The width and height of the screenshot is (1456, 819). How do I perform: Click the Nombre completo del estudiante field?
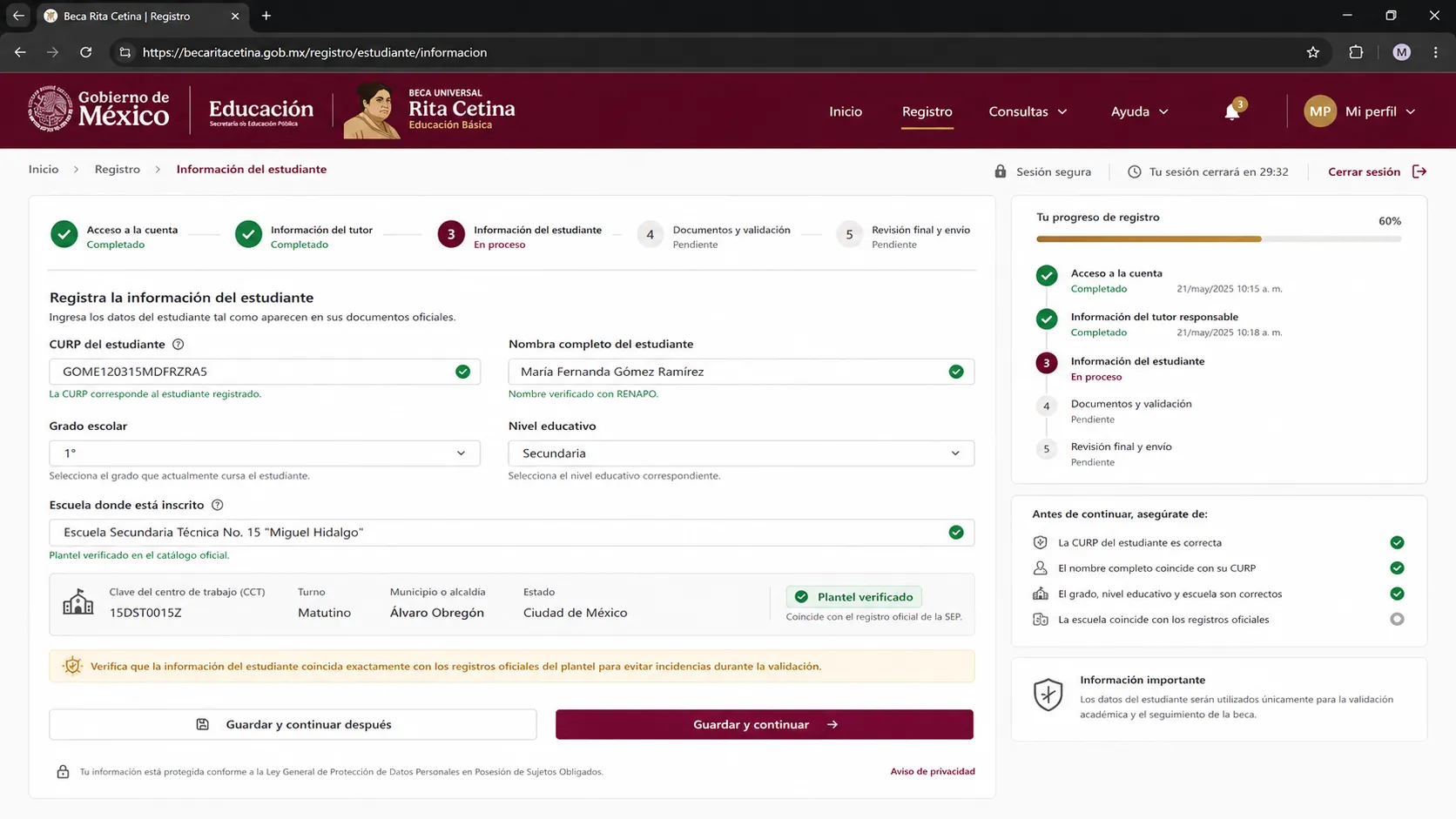741,372
